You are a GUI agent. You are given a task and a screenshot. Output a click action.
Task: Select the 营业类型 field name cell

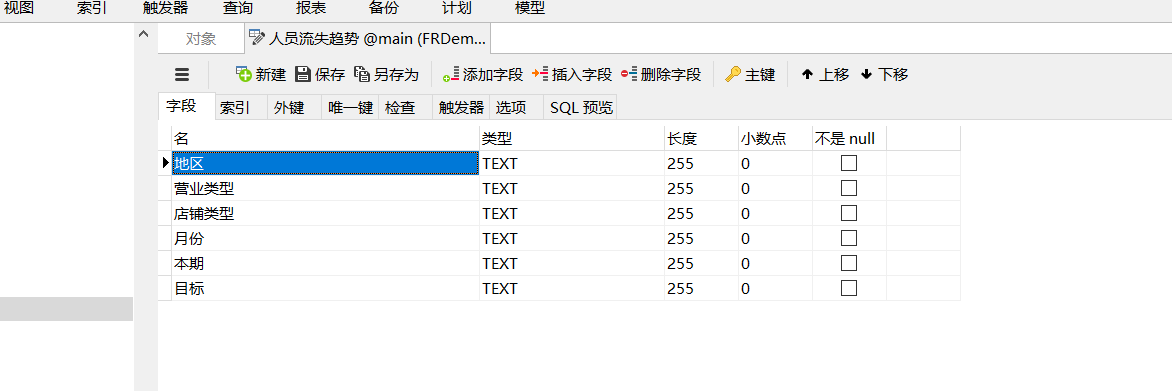click(x=325, y=189)
